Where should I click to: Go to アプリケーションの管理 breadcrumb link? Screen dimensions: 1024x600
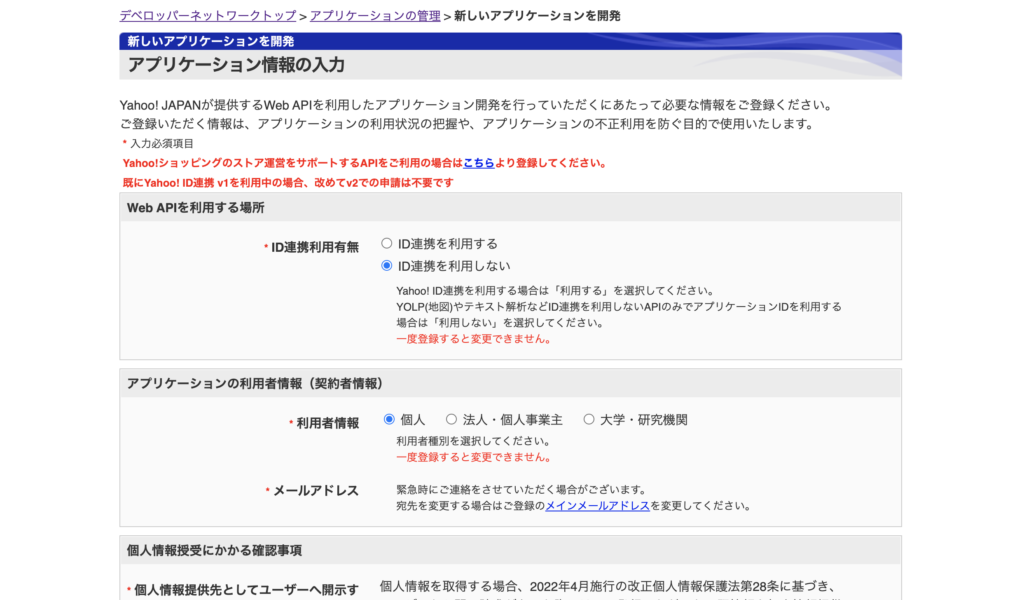click(x=375, y=16)
